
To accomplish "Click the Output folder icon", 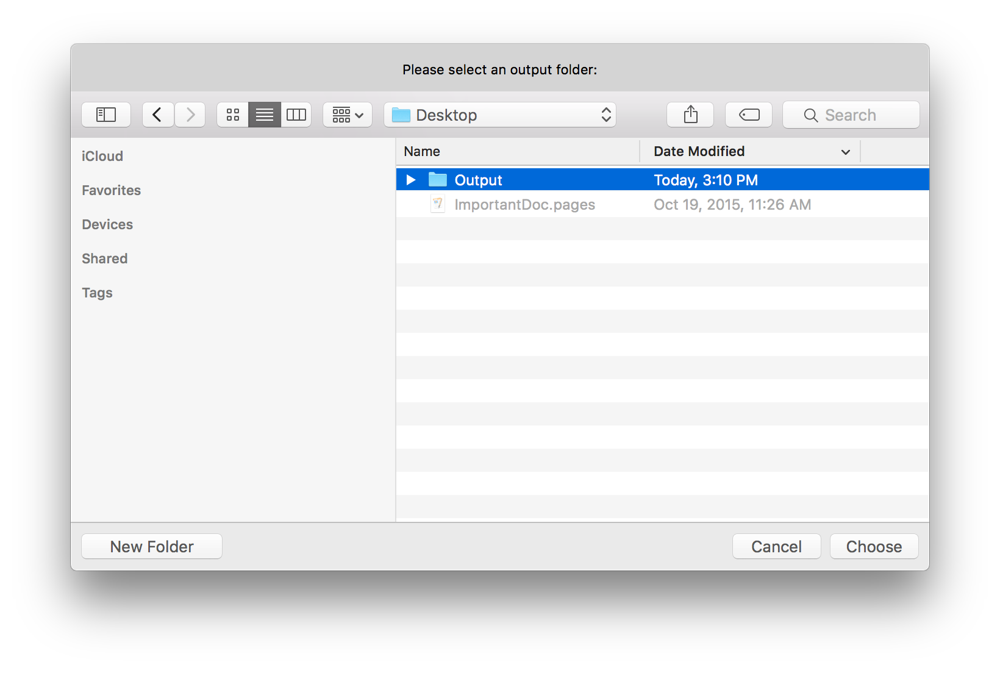I will pyautogui.click(x=438, y=179).
